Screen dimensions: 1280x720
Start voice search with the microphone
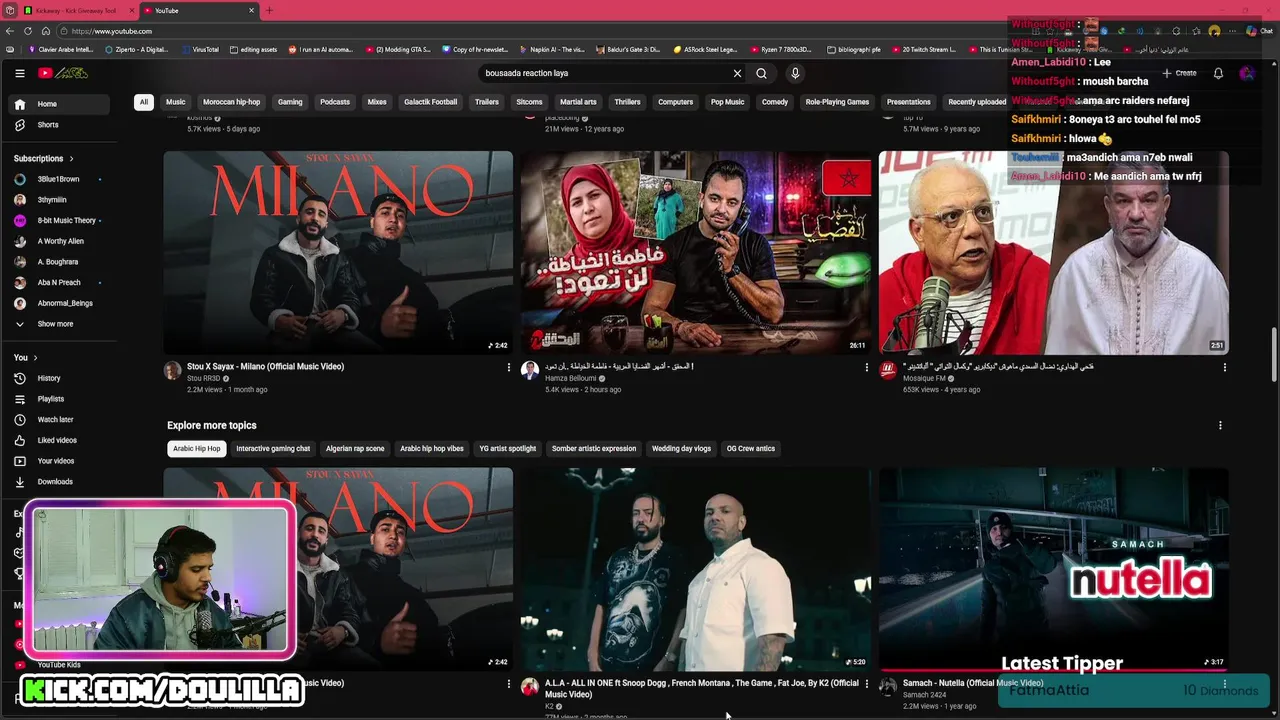tap(795, 73)
